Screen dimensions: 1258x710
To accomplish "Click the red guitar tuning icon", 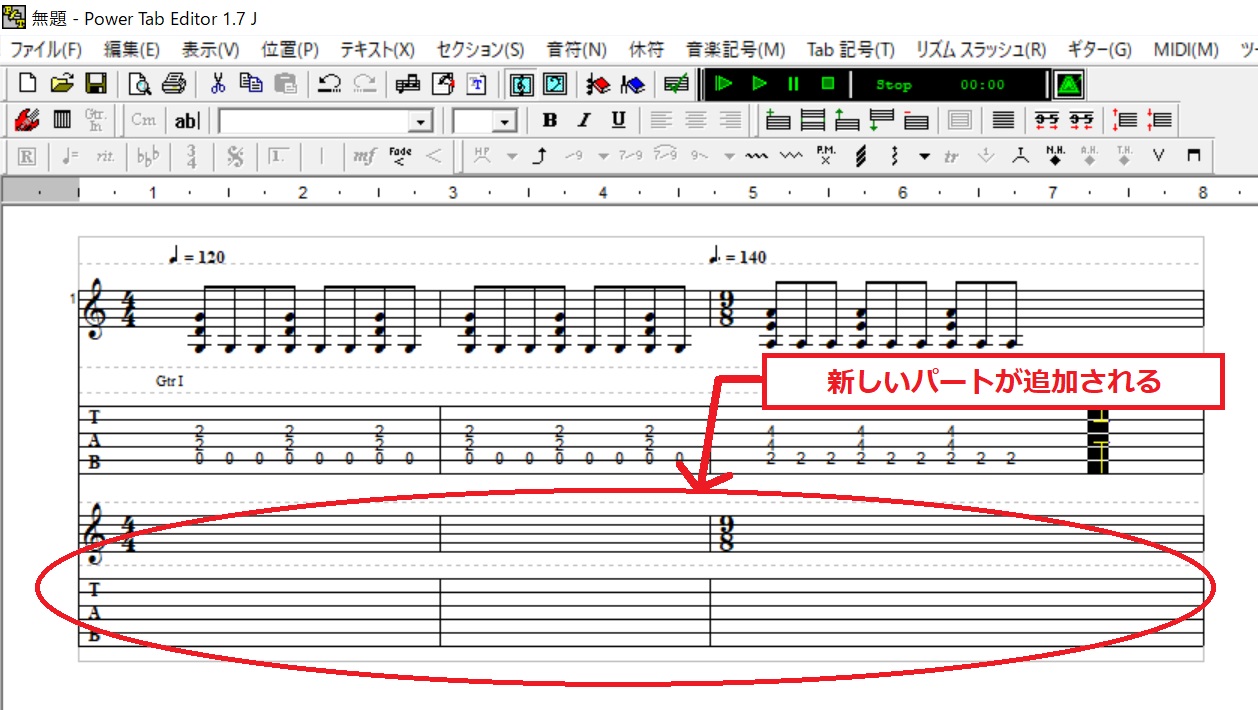I will click(25, 119).
